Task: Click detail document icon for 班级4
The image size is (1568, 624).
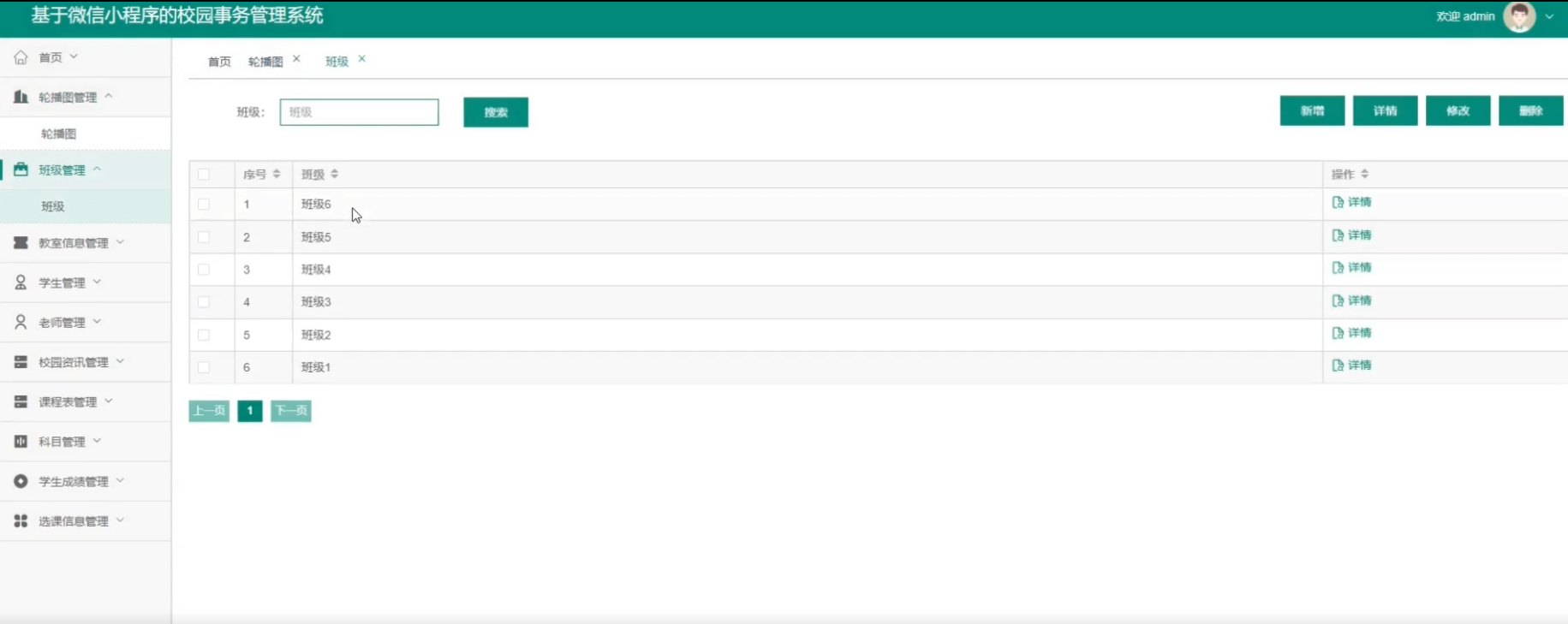Action: [x=1338, y=267]
